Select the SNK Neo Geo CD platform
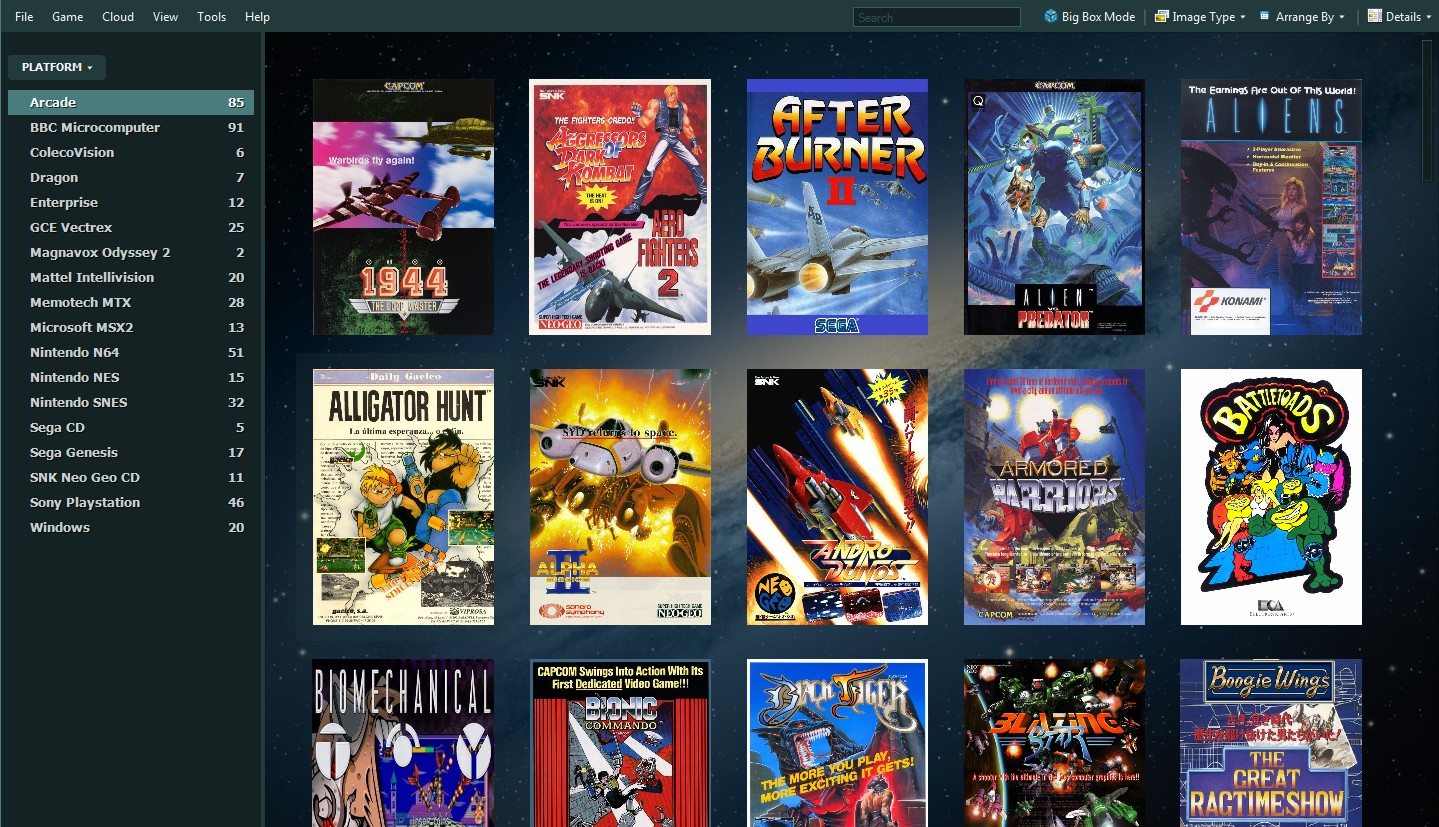The height and width of the screenshot is (827, 1439). tap(131, 477)
